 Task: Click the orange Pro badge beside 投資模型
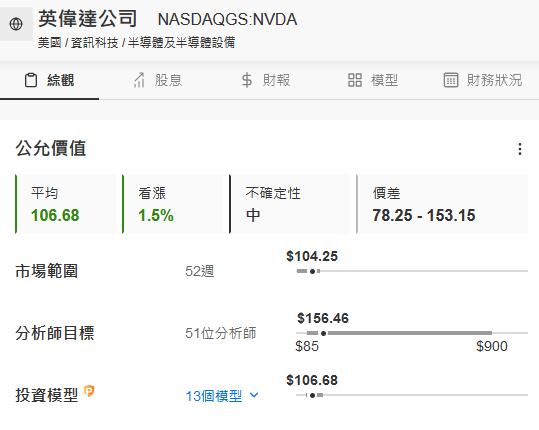coord(89,391)
